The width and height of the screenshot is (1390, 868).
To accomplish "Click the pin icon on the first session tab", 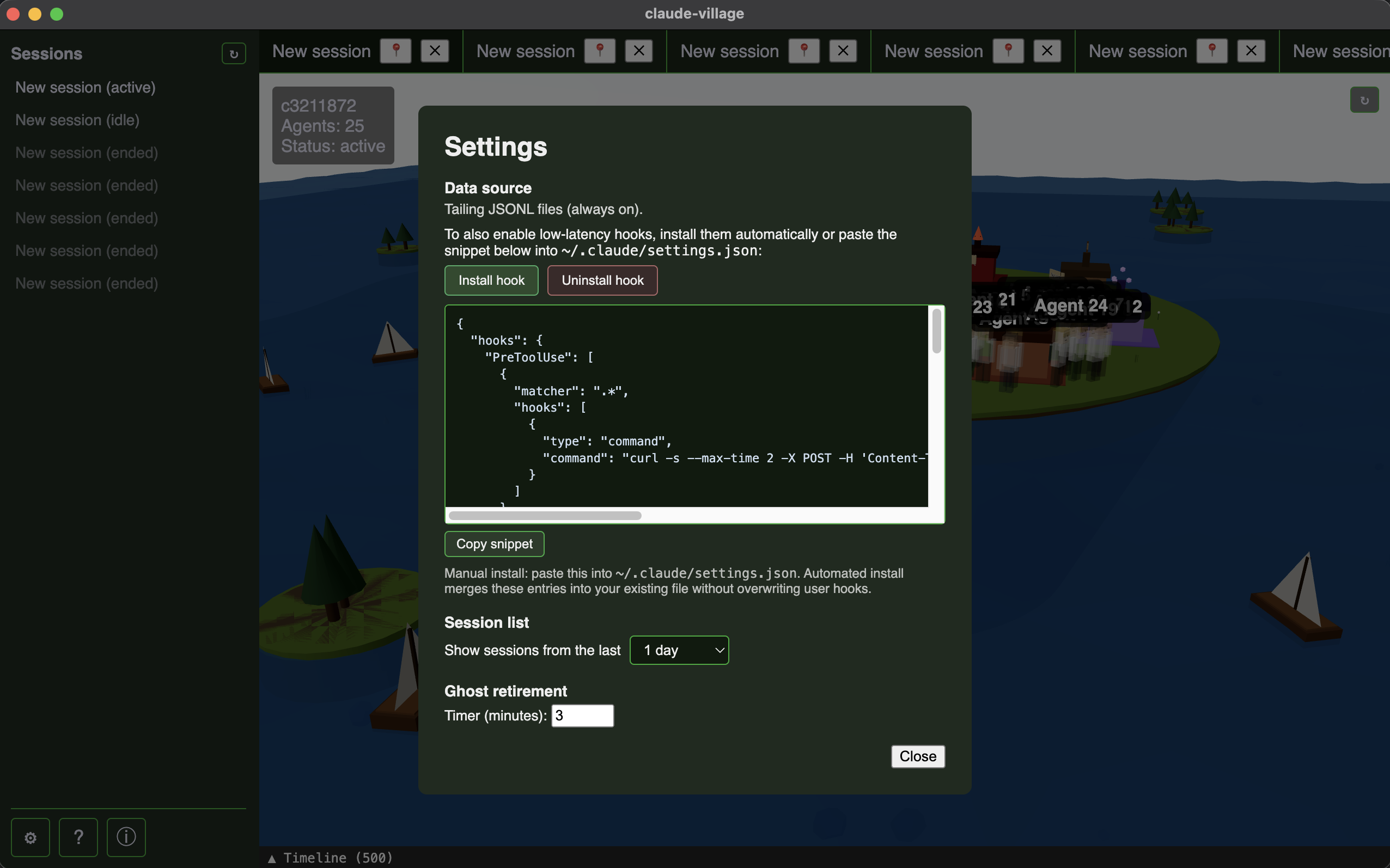I will click(395, 51).
